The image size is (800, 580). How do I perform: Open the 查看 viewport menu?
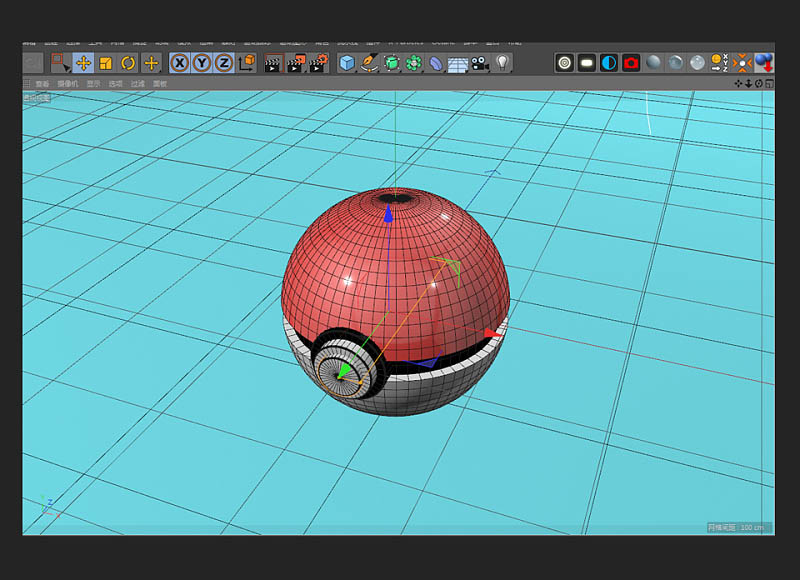pos(42,84)
